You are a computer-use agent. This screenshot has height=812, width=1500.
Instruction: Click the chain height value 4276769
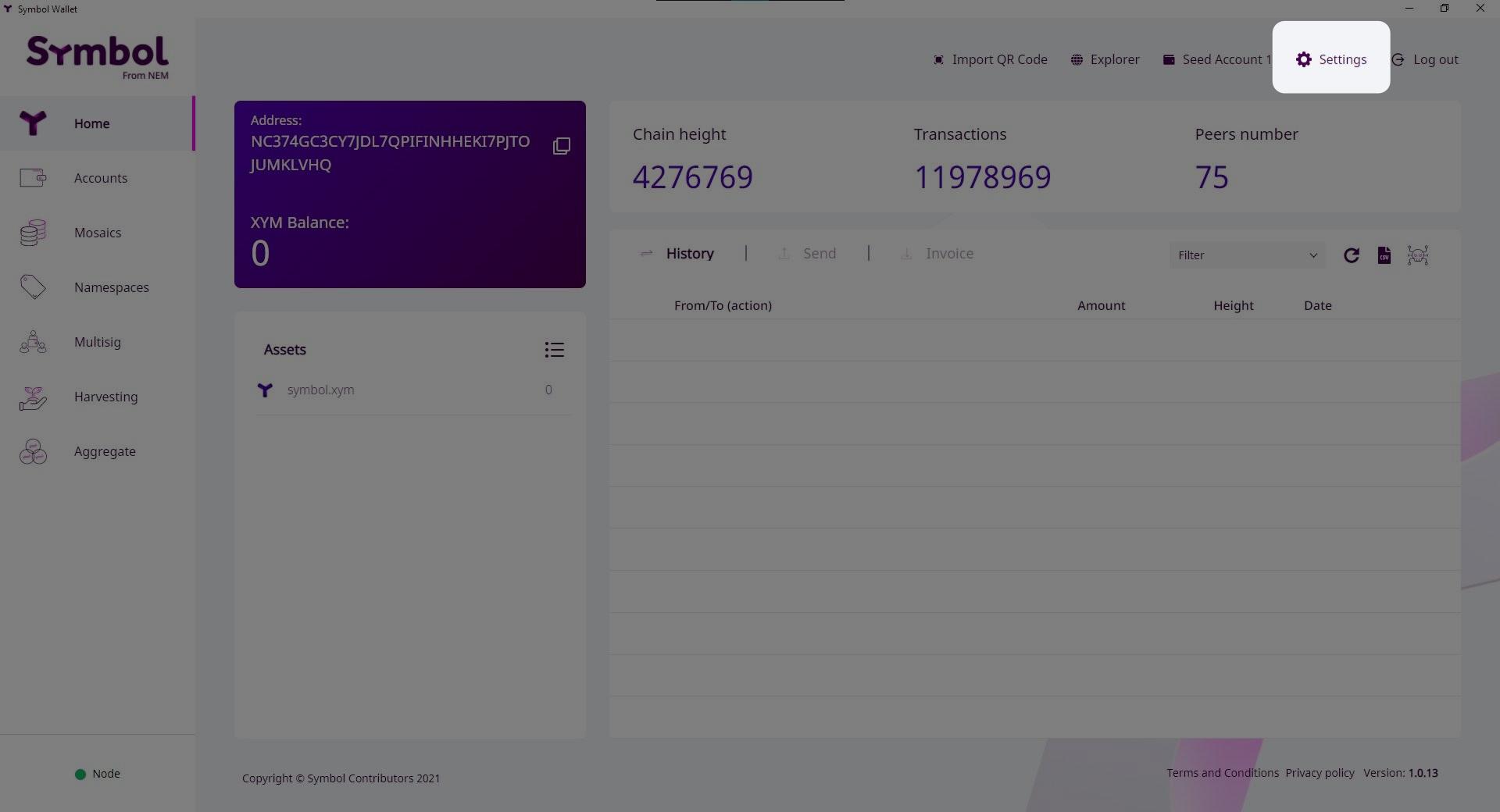coord(693,177)
